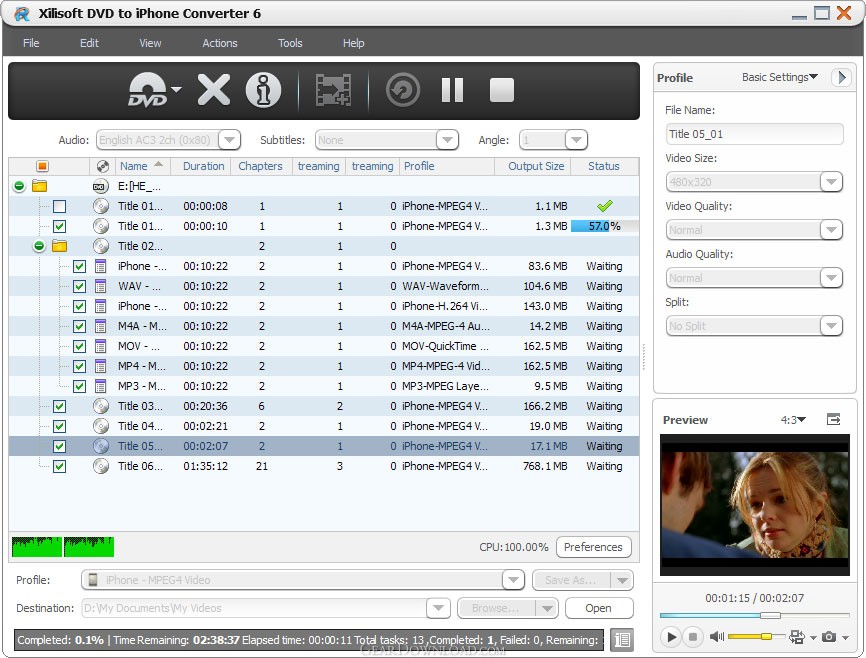Collapse the Title 02 tree node
The width and height of the screenshot is (866, 658).
pos(39,246)
